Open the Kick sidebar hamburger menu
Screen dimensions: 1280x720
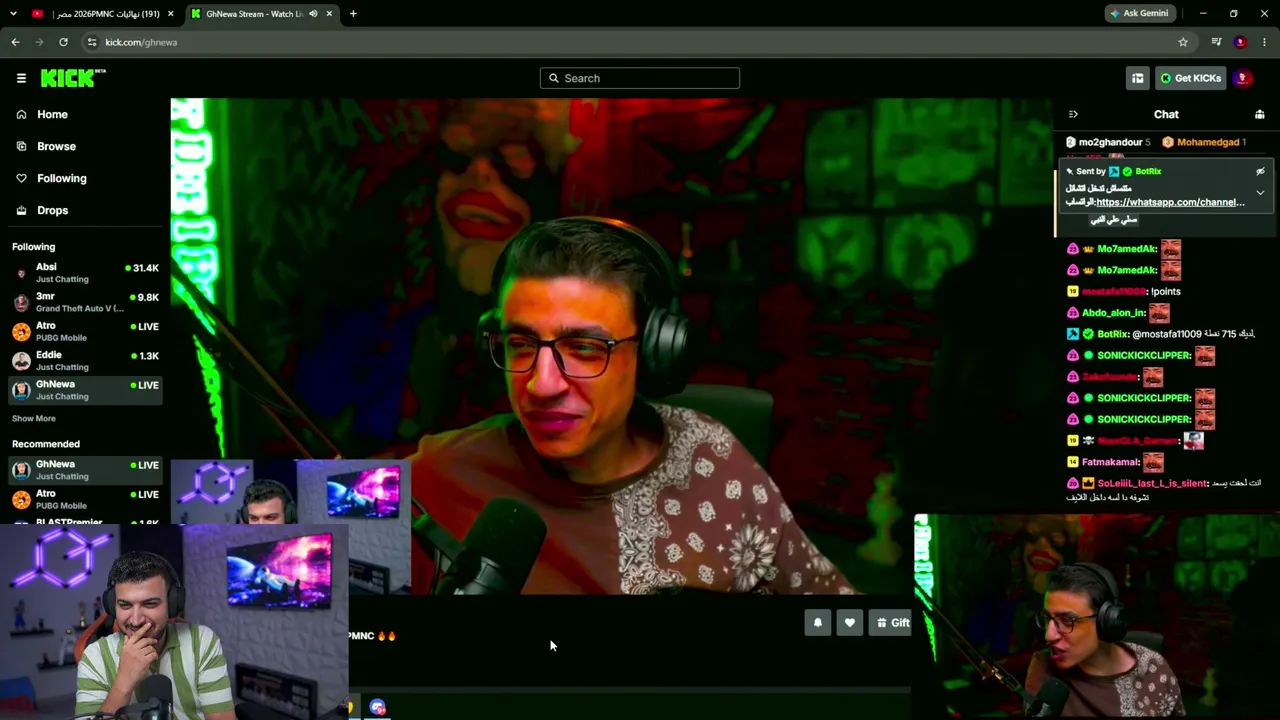click(21, 78)
